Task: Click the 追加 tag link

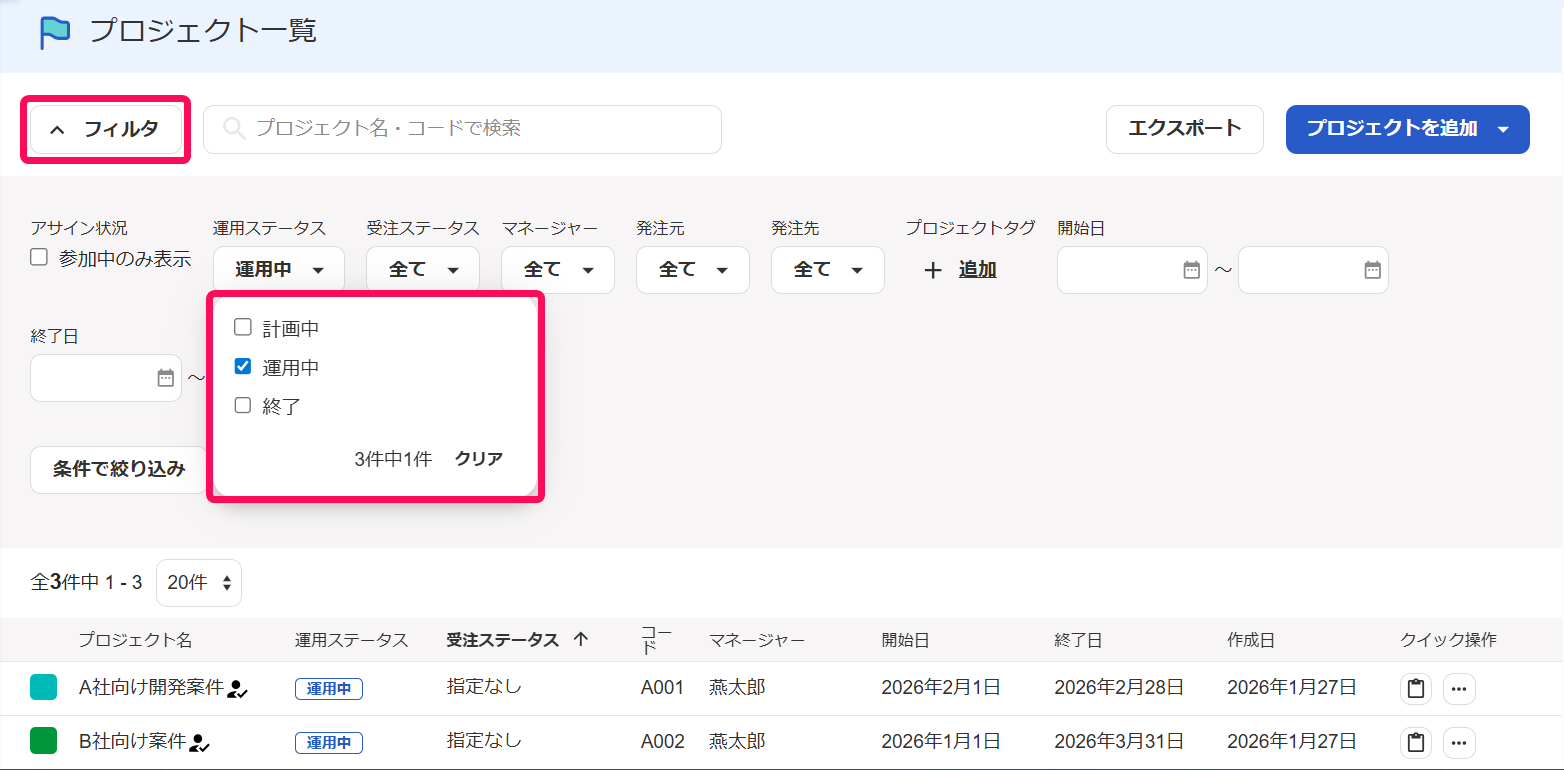Action: [977, 270]
